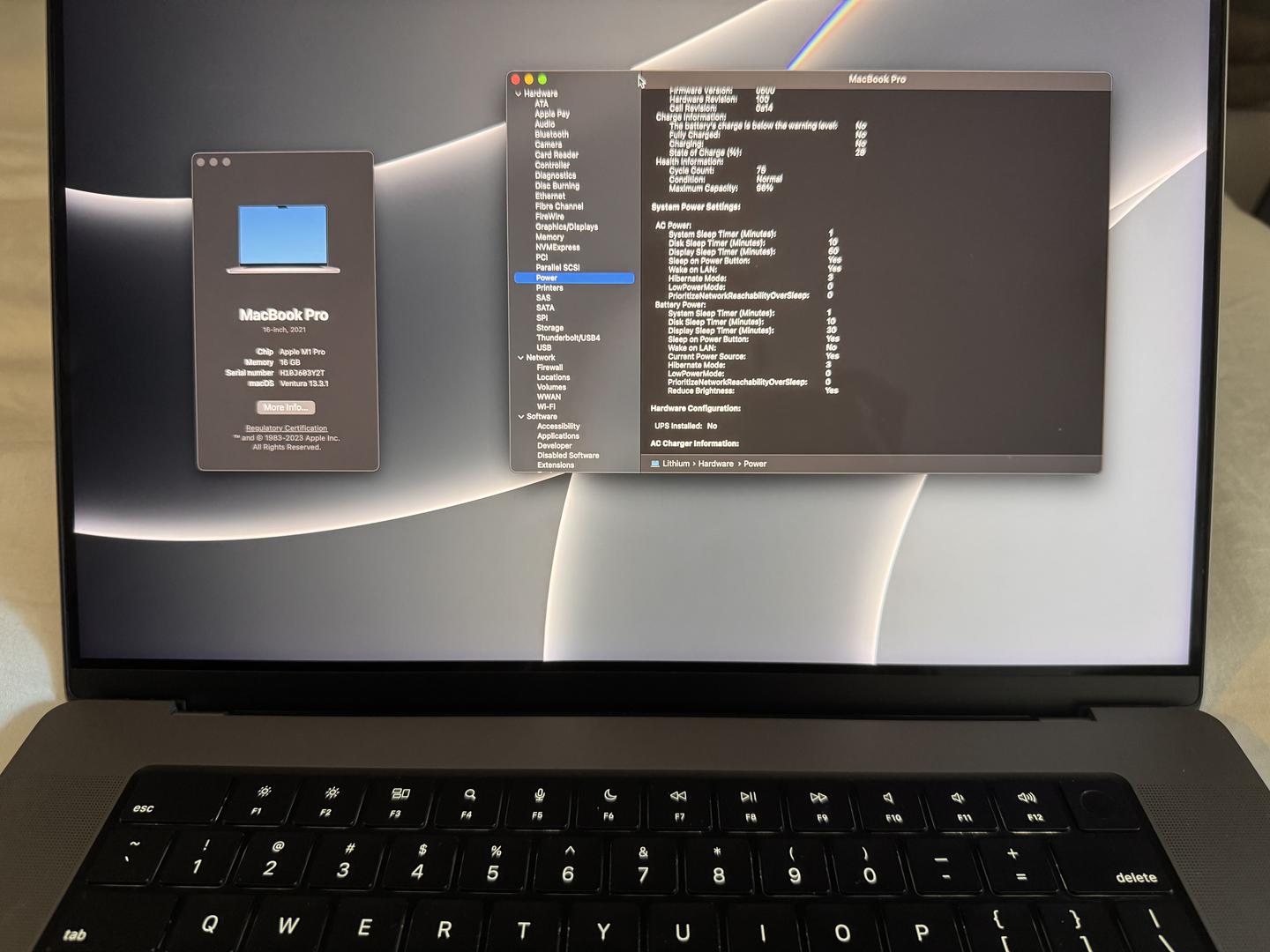
Task: Click the 'Cycle Count:' line
Action: [717, 171]
